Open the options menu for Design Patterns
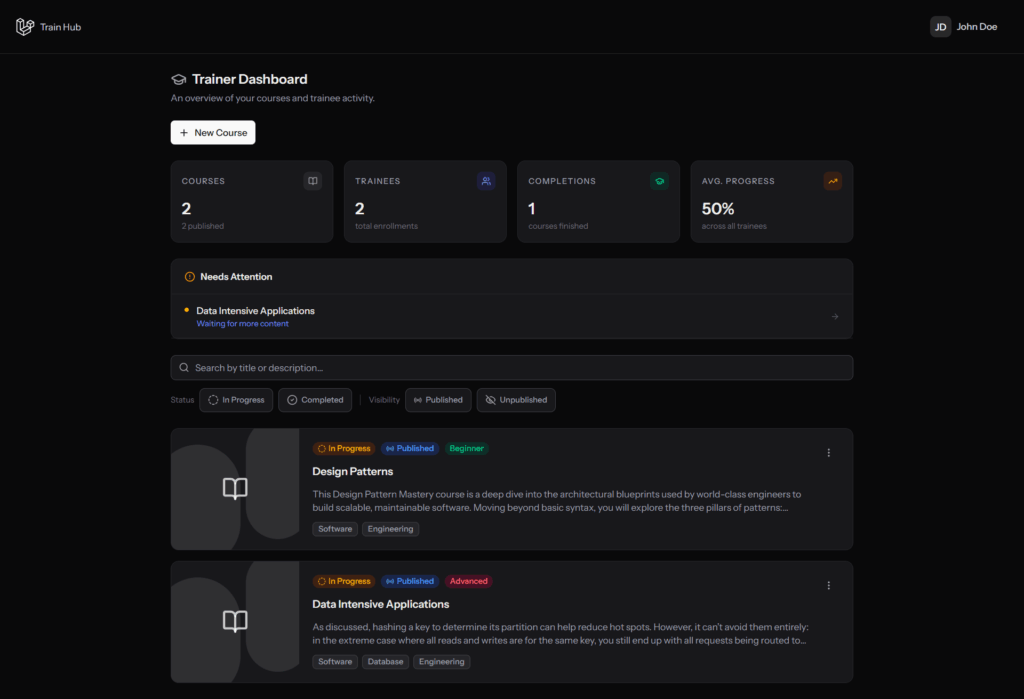The height and width of the screenshot is (699, 1024). pos(829,453)
